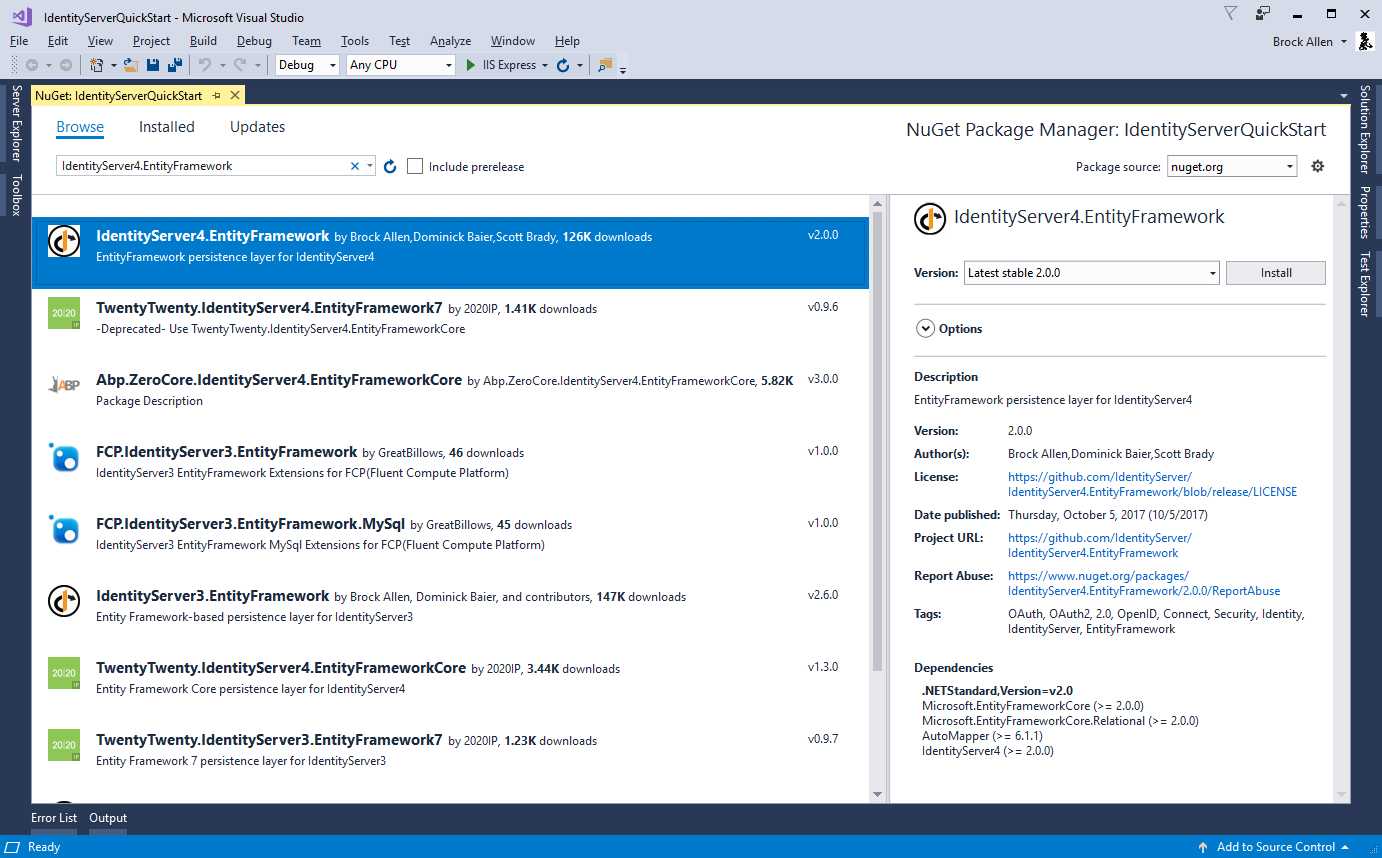The height and width of the screenshot is (858, 1382).
Task: Click the Install button
Action: pos(1276,273)
